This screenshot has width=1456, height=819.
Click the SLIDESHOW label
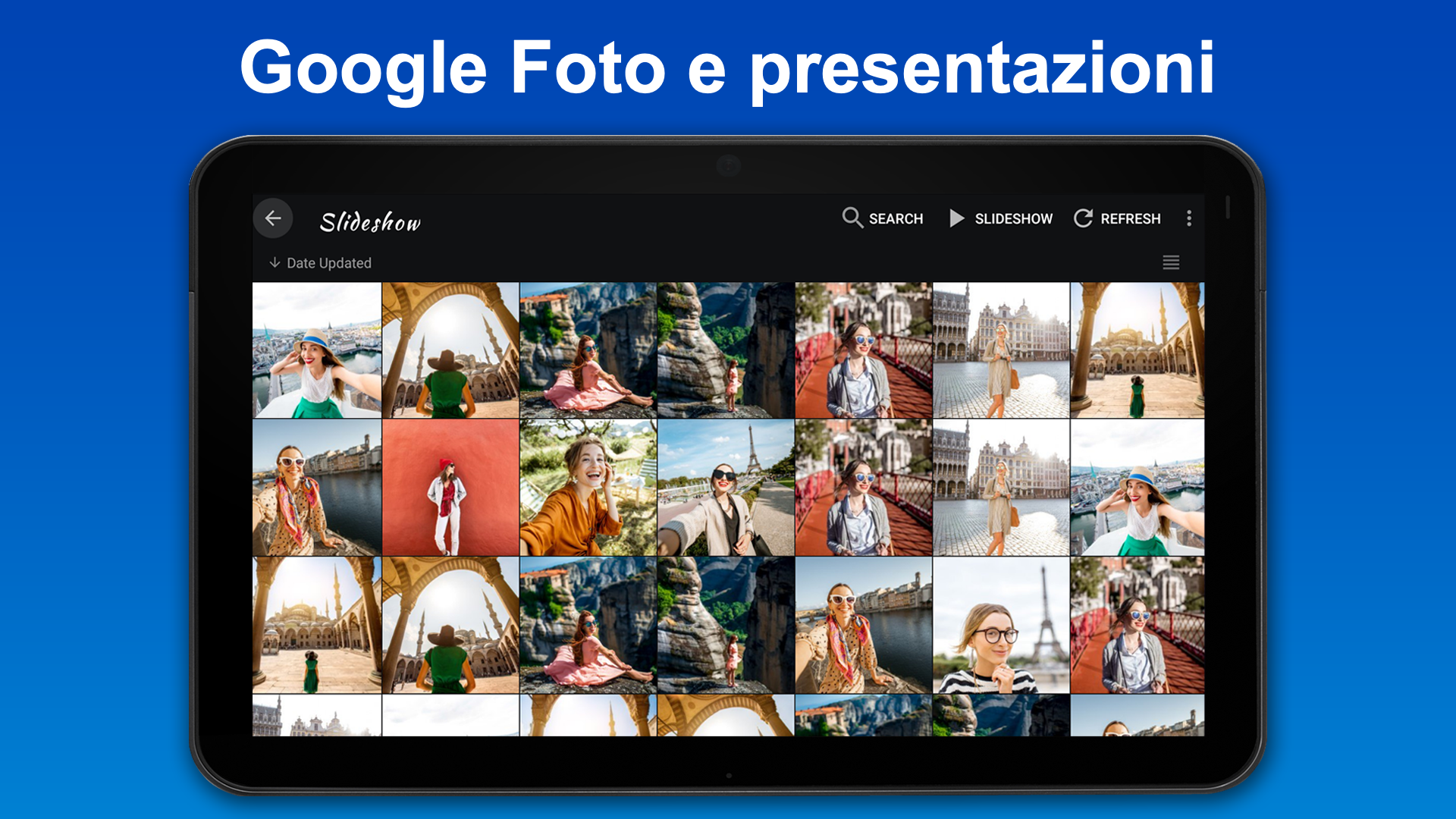pyautogui.click(x=1013, y=219)
